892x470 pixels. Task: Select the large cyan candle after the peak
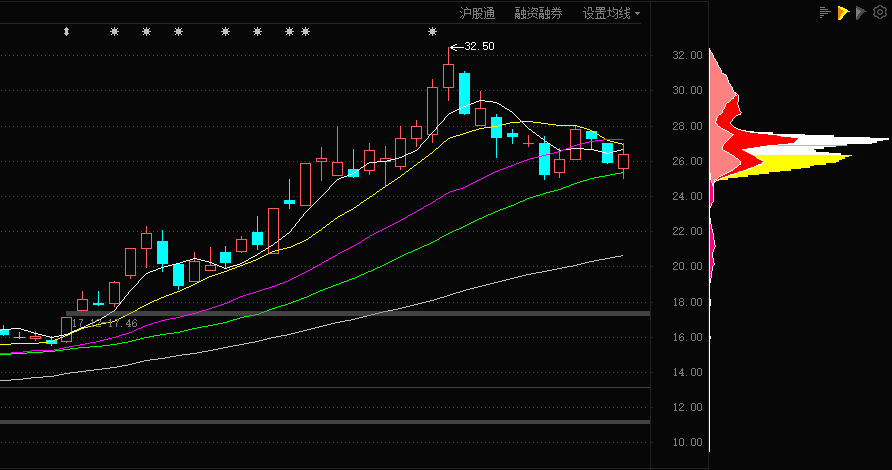coord(464,93)
